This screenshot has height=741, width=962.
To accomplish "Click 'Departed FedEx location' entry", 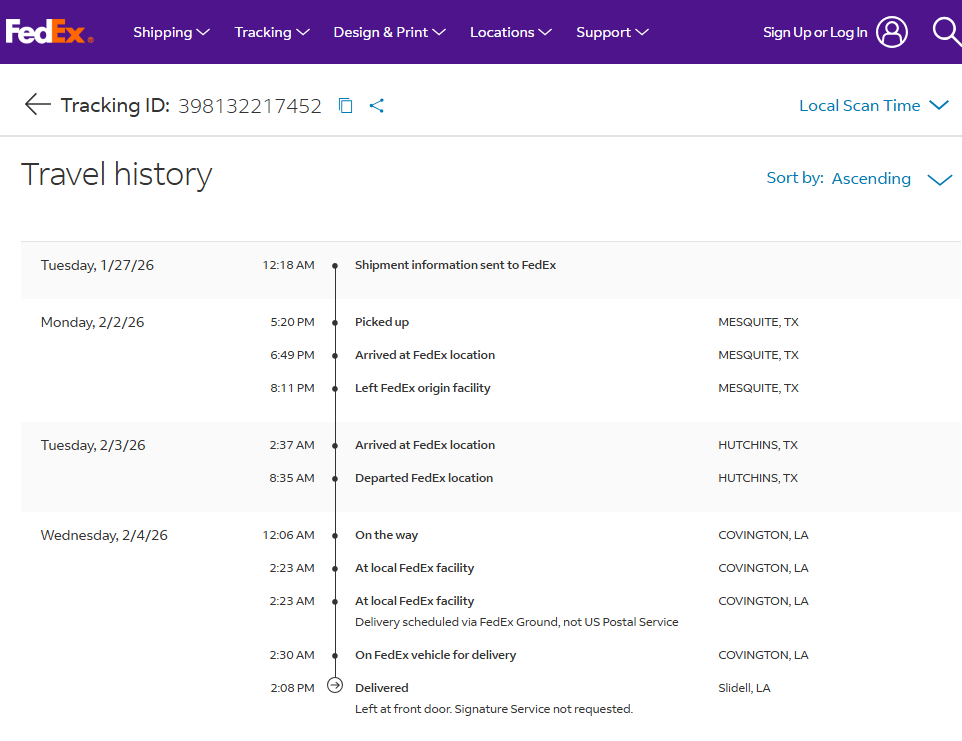I will tap(424, 478).
